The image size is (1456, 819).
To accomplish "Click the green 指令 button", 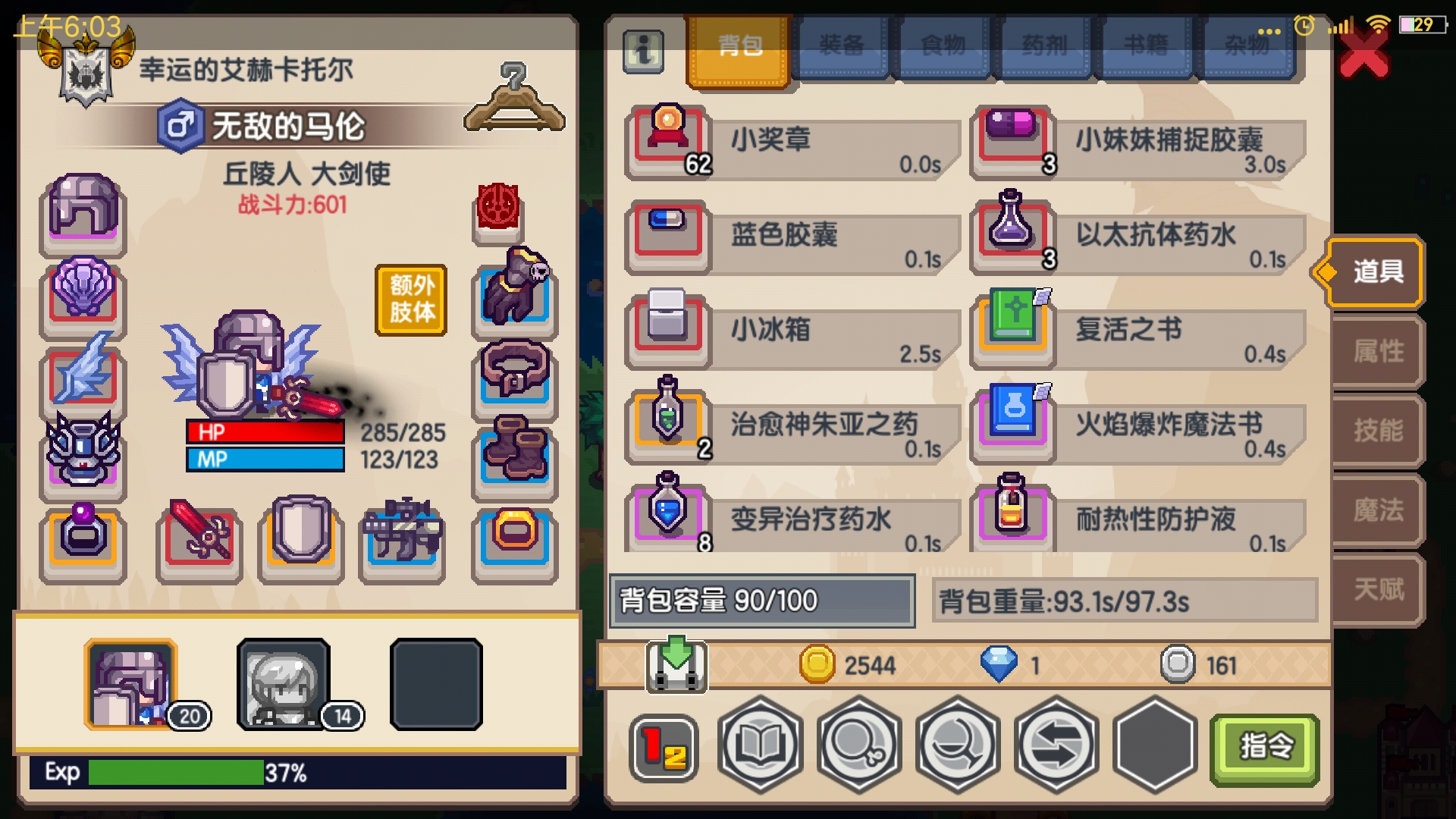I will pyautogui.click(x=1265, y=747).
